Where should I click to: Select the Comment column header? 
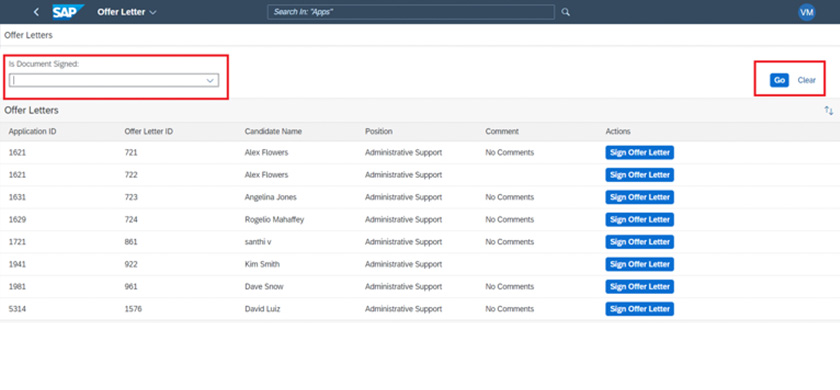click(x=502, y=131)
